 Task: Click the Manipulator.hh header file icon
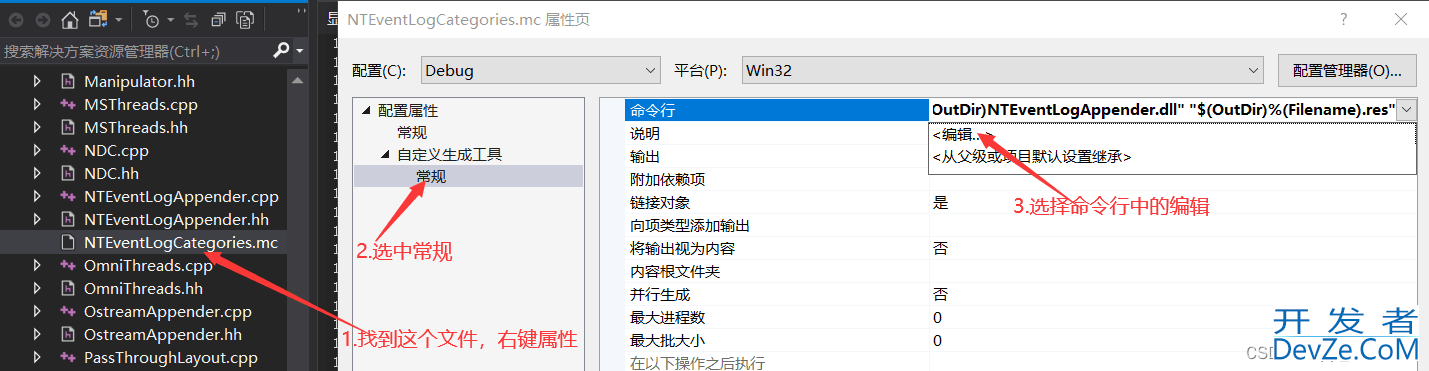point(68,81)
